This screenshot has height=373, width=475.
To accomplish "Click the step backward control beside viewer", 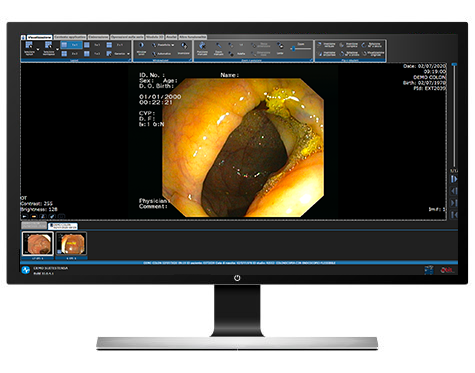I will (x=454, y=191).
